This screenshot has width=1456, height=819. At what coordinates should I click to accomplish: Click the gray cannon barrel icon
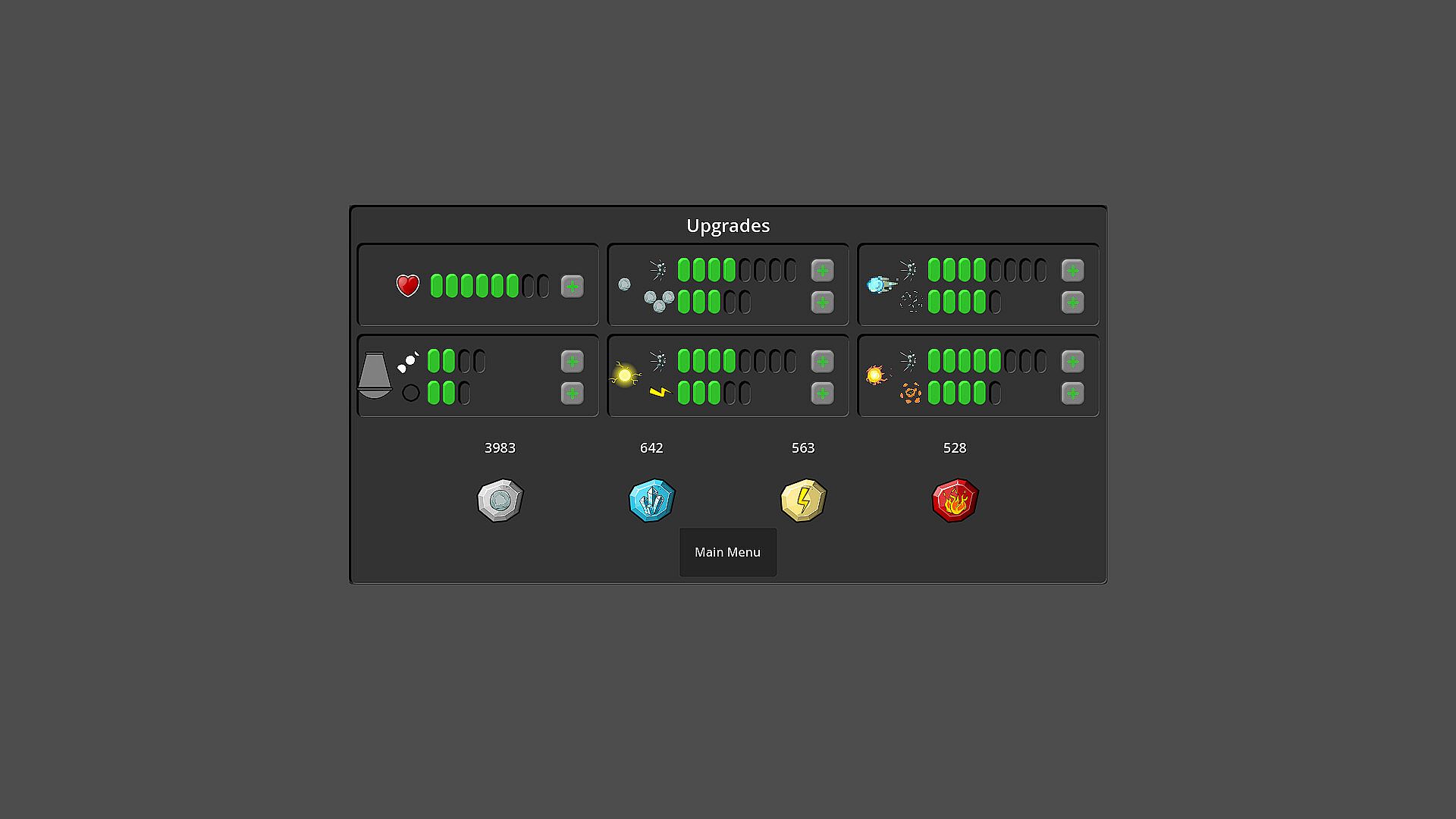[374, 375]
